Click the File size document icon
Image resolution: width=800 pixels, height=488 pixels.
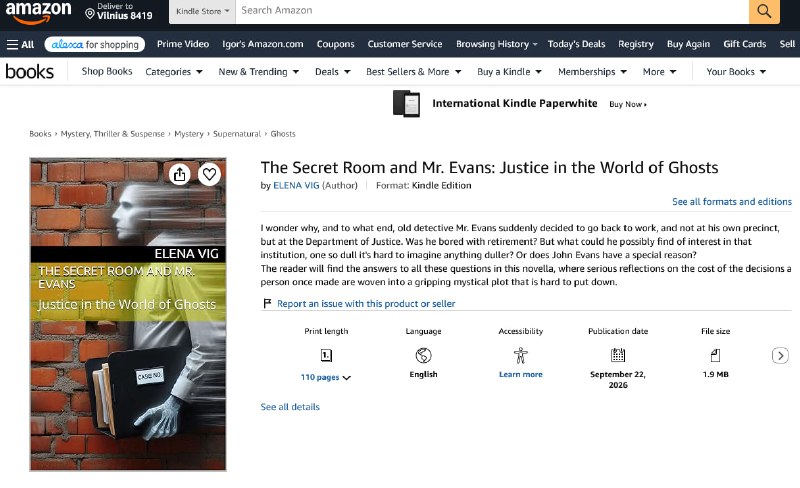715,355
